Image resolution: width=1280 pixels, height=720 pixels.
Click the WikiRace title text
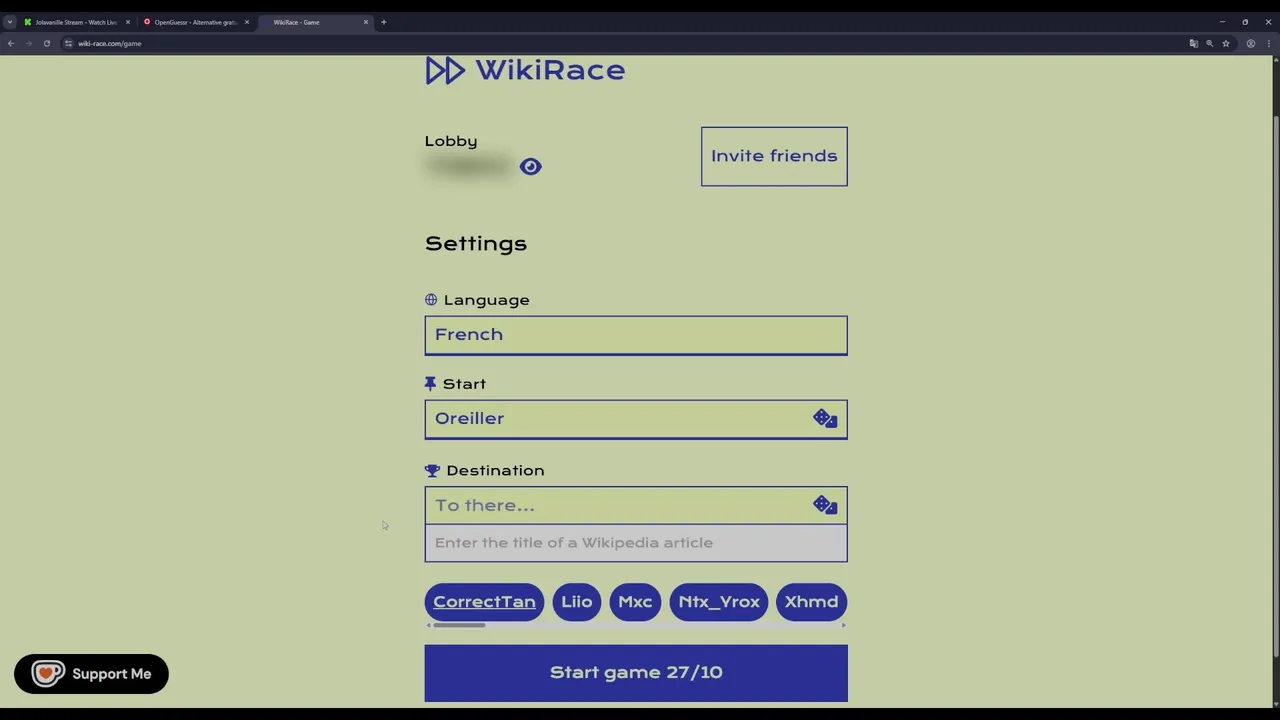(x=550, y=70)
